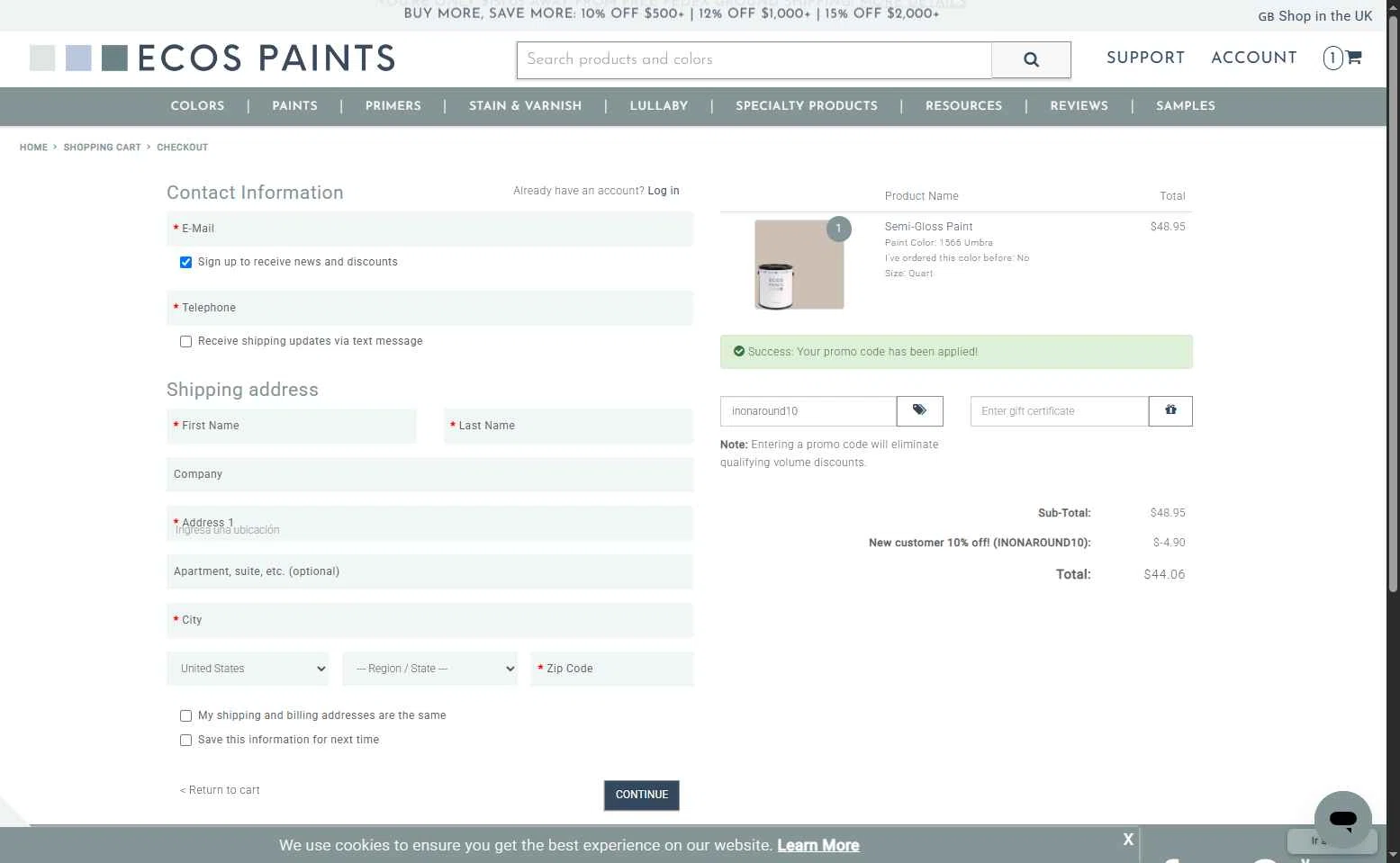
Task: Focus the Last Name field
Action: [568, 426]
